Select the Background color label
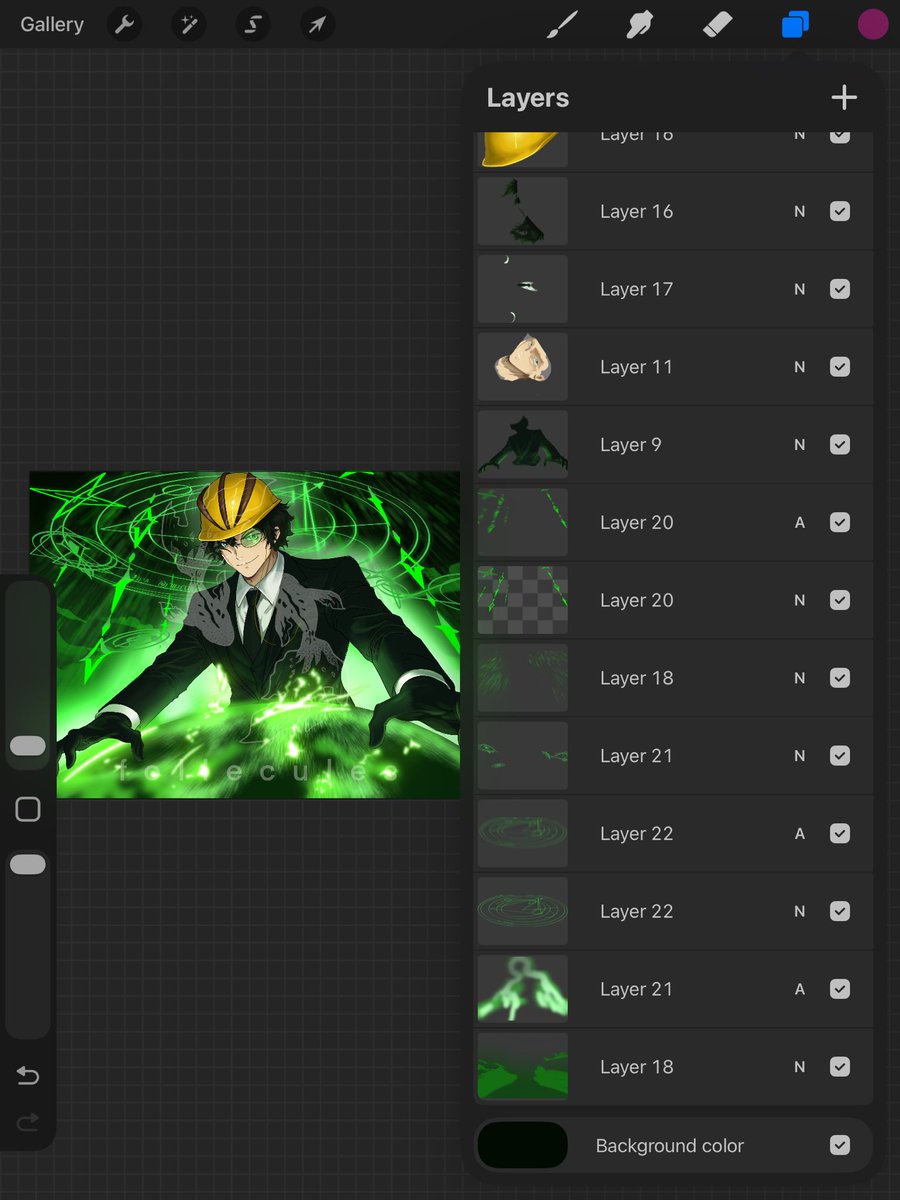Screen dimensions: 900x1200 (670, 1146)
